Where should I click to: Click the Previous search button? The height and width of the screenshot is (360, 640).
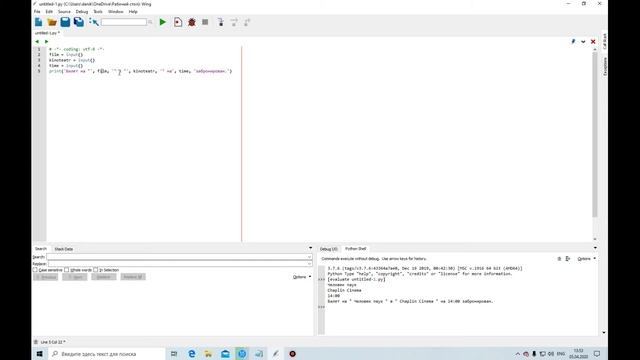click(46, 277)
